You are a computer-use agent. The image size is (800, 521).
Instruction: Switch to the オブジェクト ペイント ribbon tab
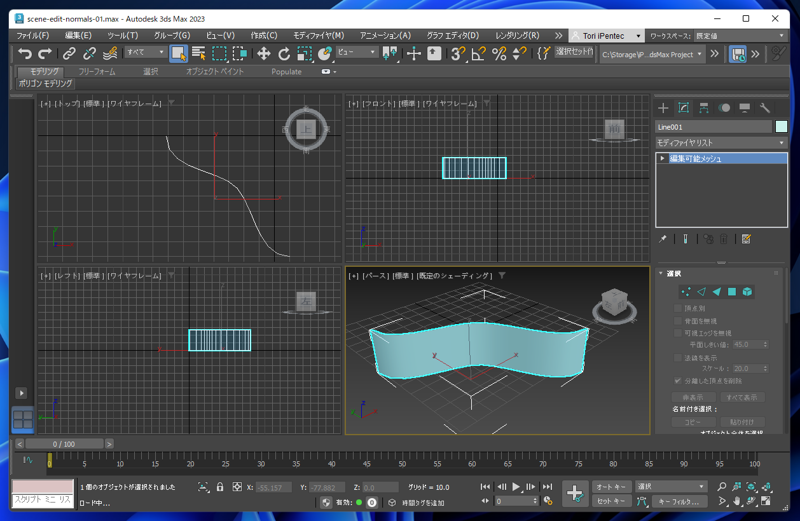pyautogui.click(x=215, y=71)
